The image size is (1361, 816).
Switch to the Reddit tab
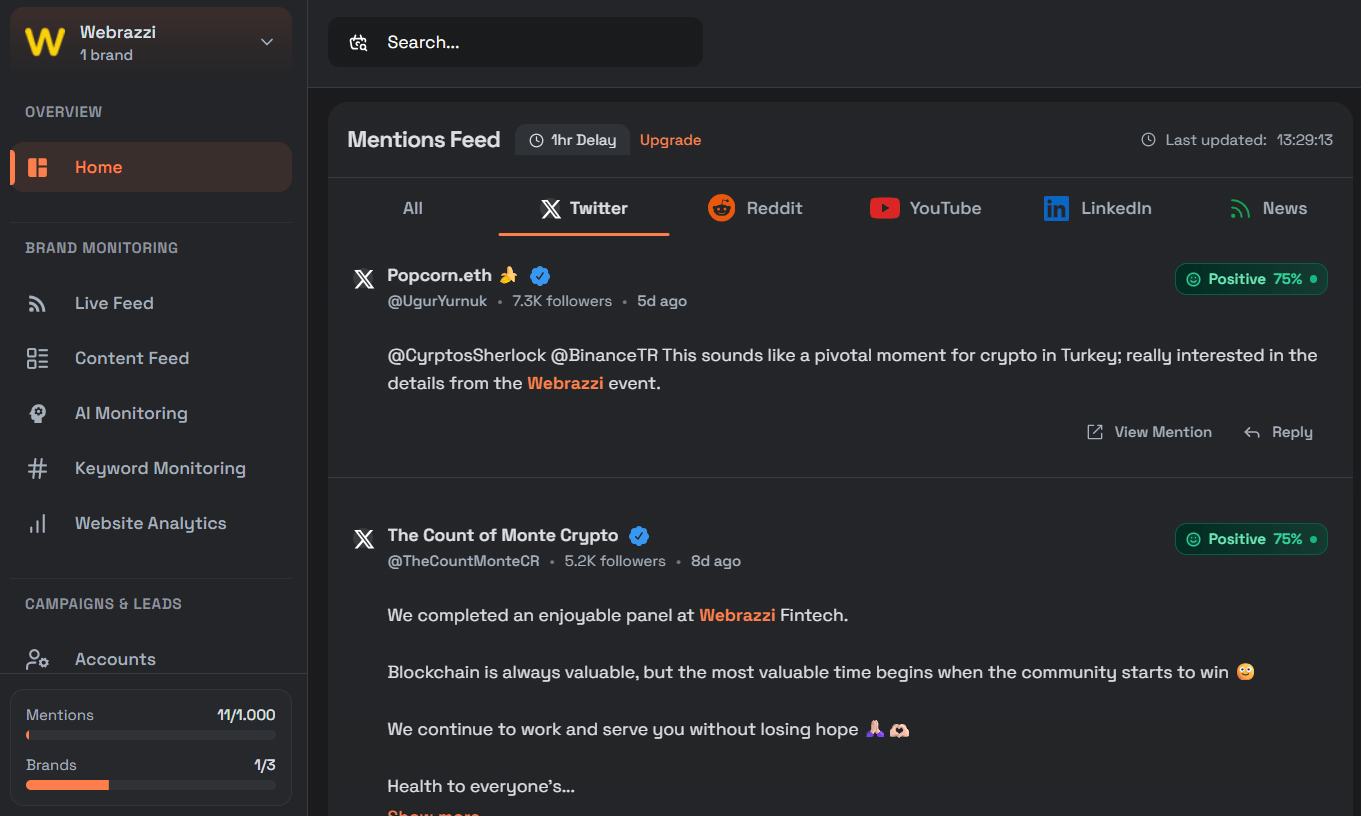(755, 208)
